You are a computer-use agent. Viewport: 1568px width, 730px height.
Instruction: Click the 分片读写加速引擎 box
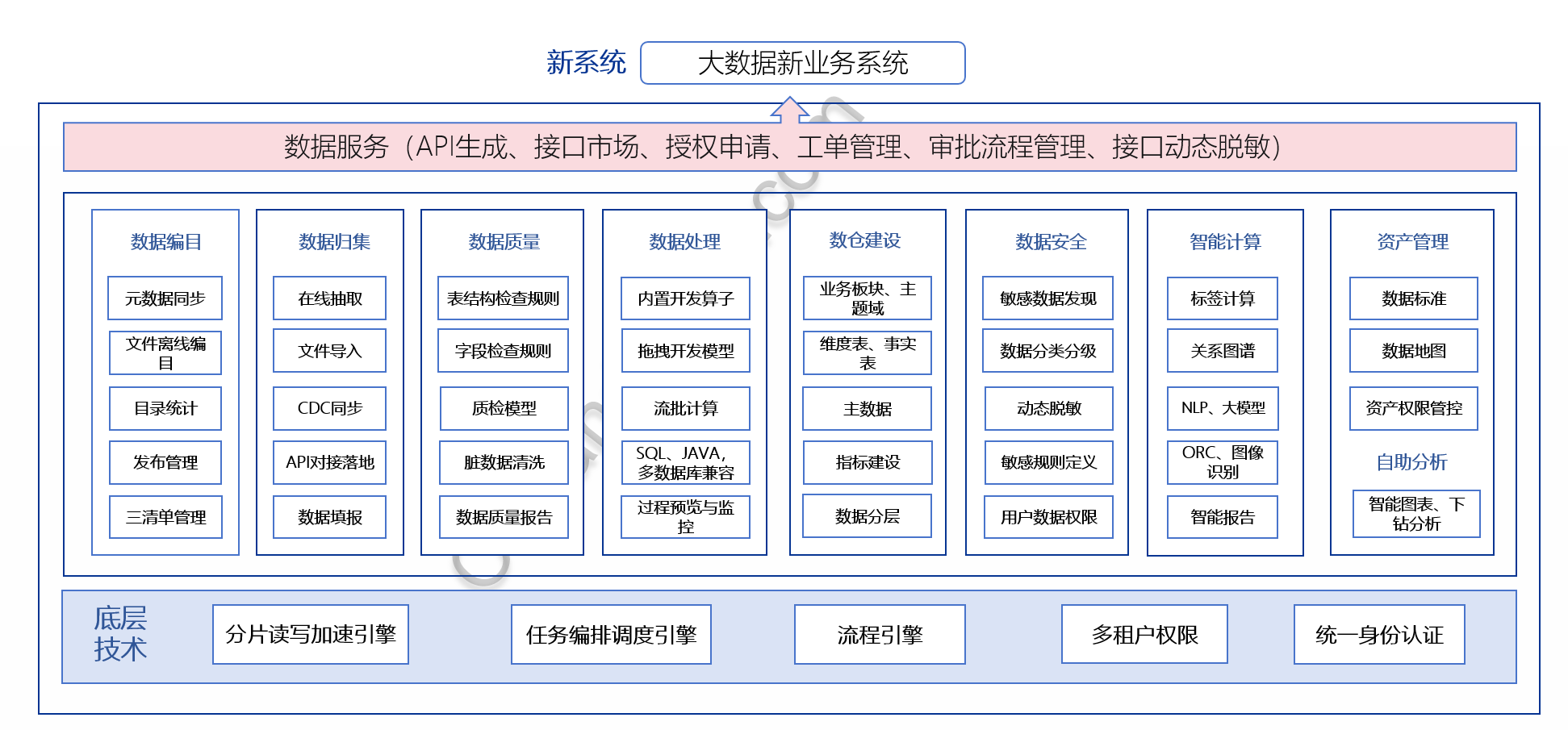(311, 635)
